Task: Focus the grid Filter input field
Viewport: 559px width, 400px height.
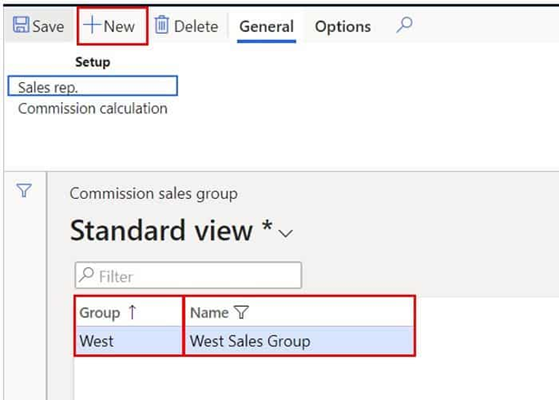Action: (x=188, y=275)
